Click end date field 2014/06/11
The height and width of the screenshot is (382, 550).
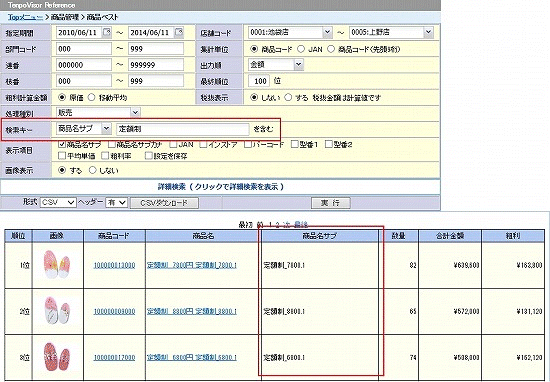coord(151,33)
